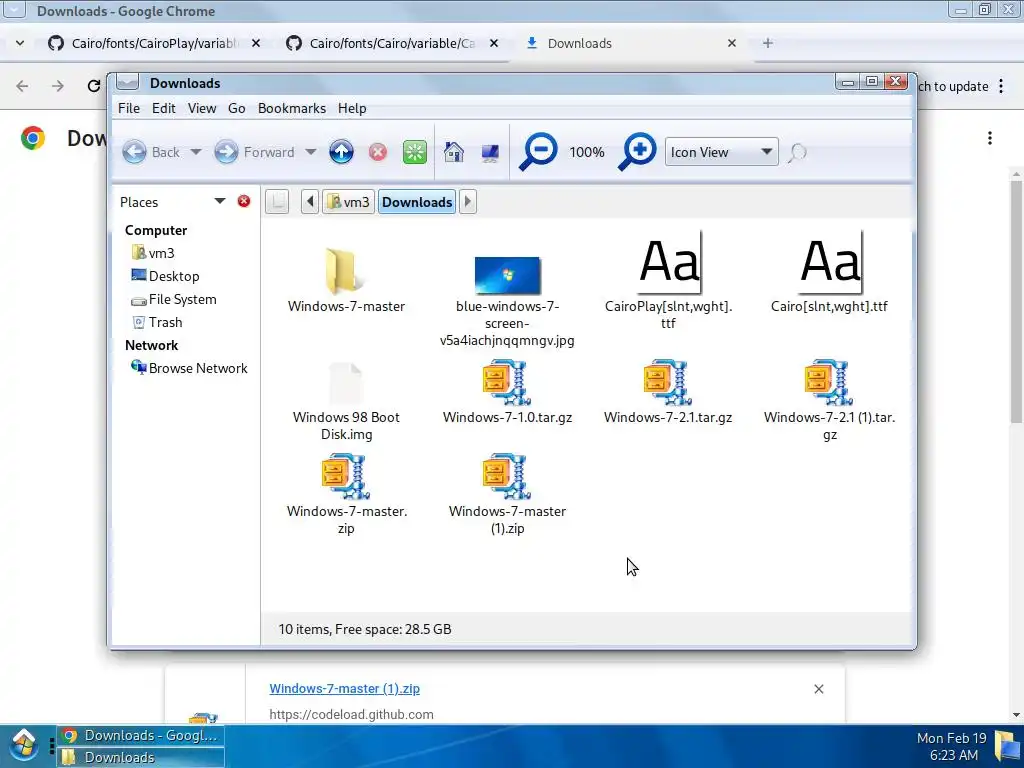Close the Places side pane
Viewport: 1024px width, 768px height.
(244, 201)
